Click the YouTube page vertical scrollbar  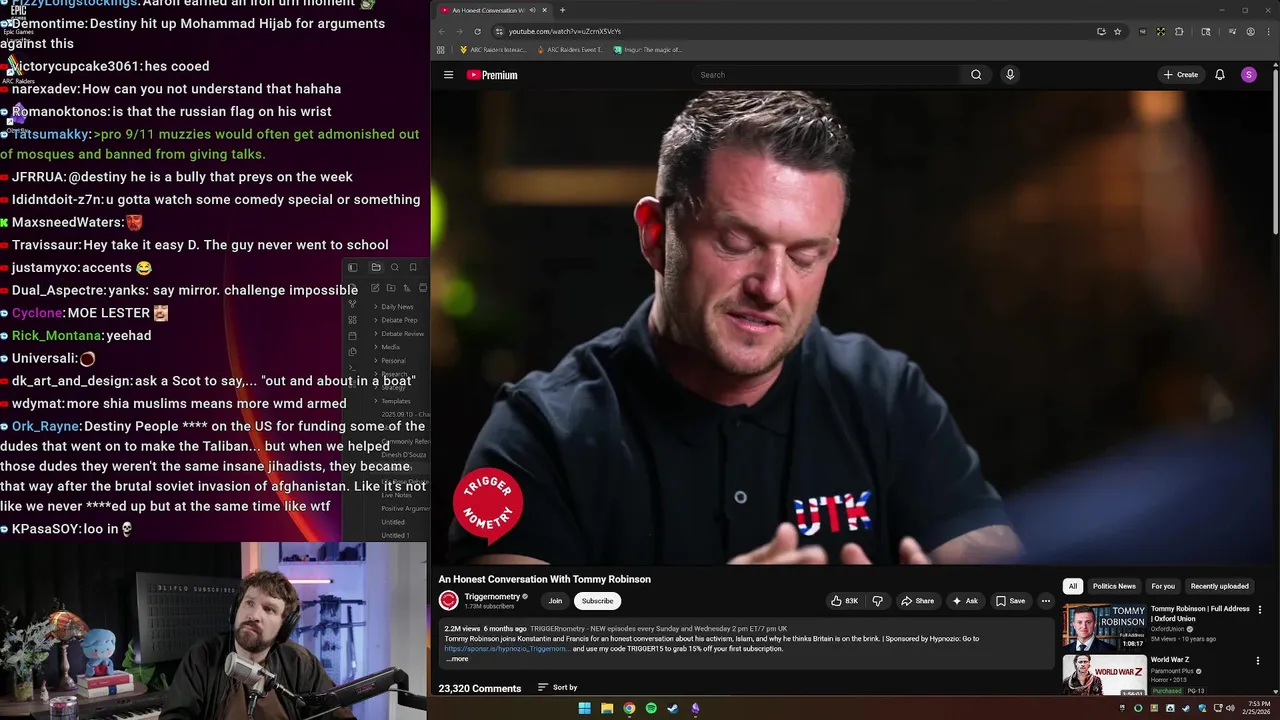(1276, 150)
